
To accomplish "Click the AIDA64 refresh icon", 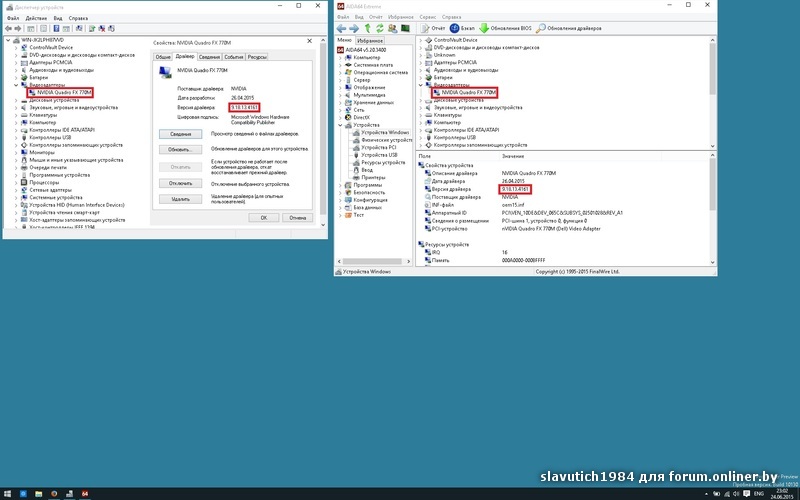I will (x=380, y=29).
